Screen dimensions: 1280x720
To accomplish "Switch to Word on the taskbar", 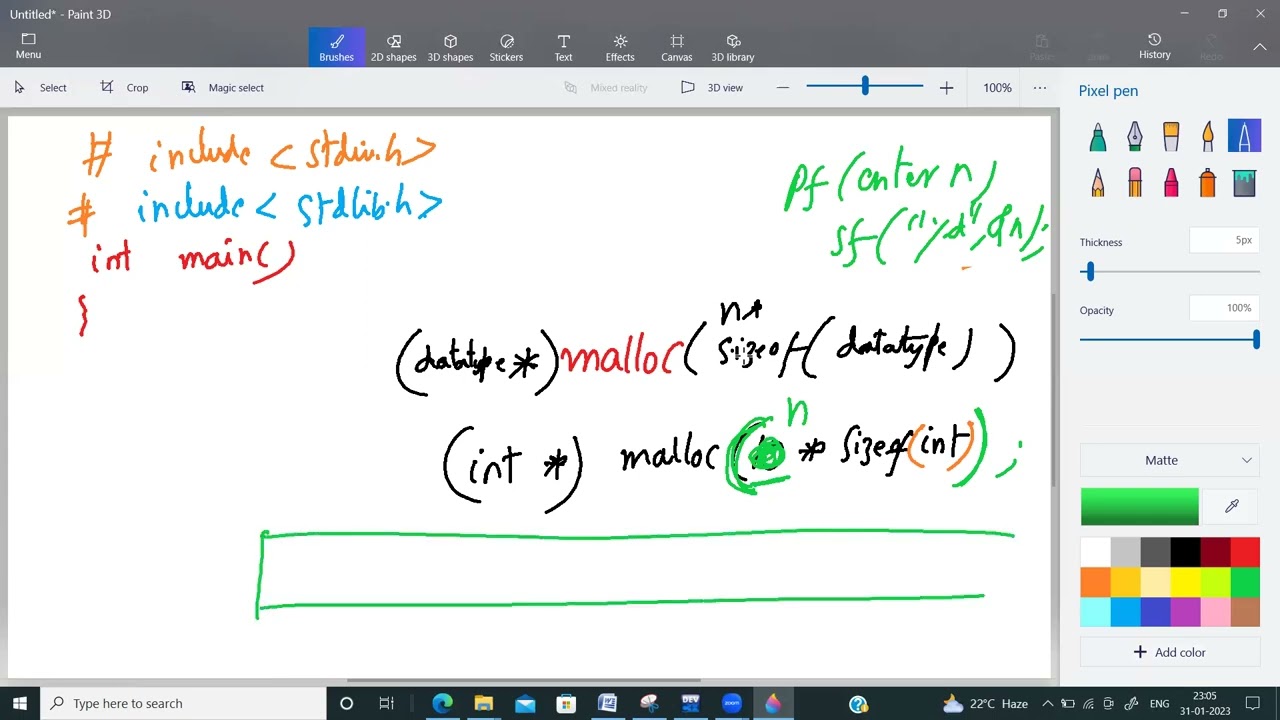I will (x=607, y=703).
